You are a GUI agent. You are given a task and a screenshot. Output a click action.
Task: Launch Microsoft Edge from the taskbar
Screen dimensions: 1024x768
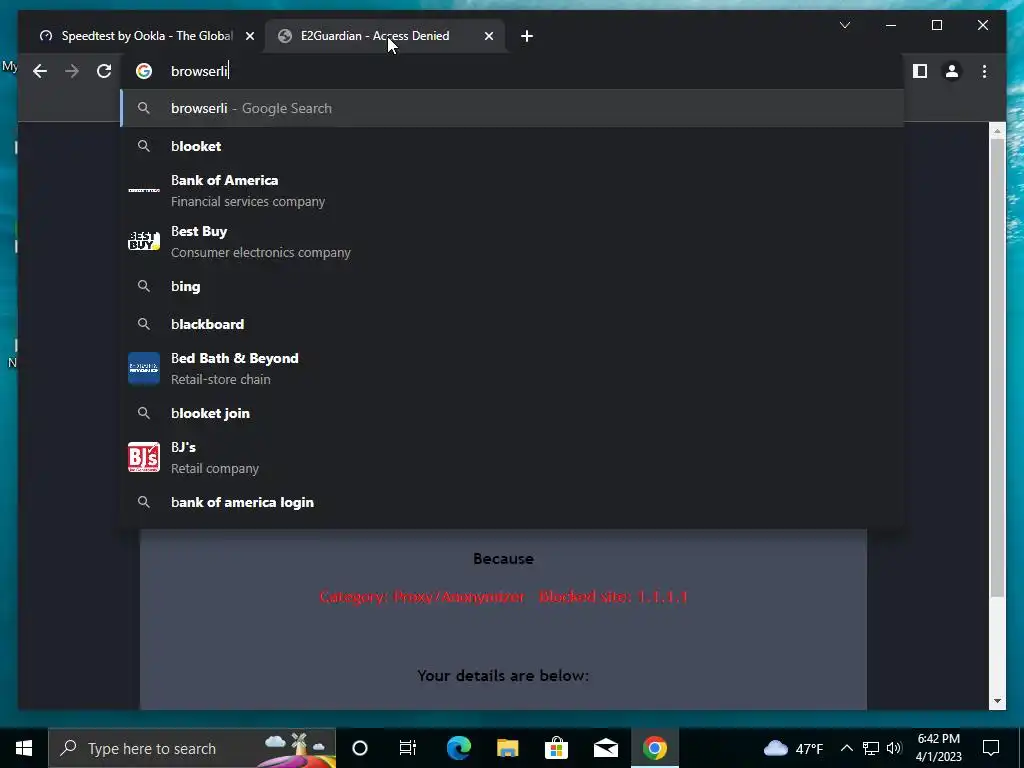458,748
